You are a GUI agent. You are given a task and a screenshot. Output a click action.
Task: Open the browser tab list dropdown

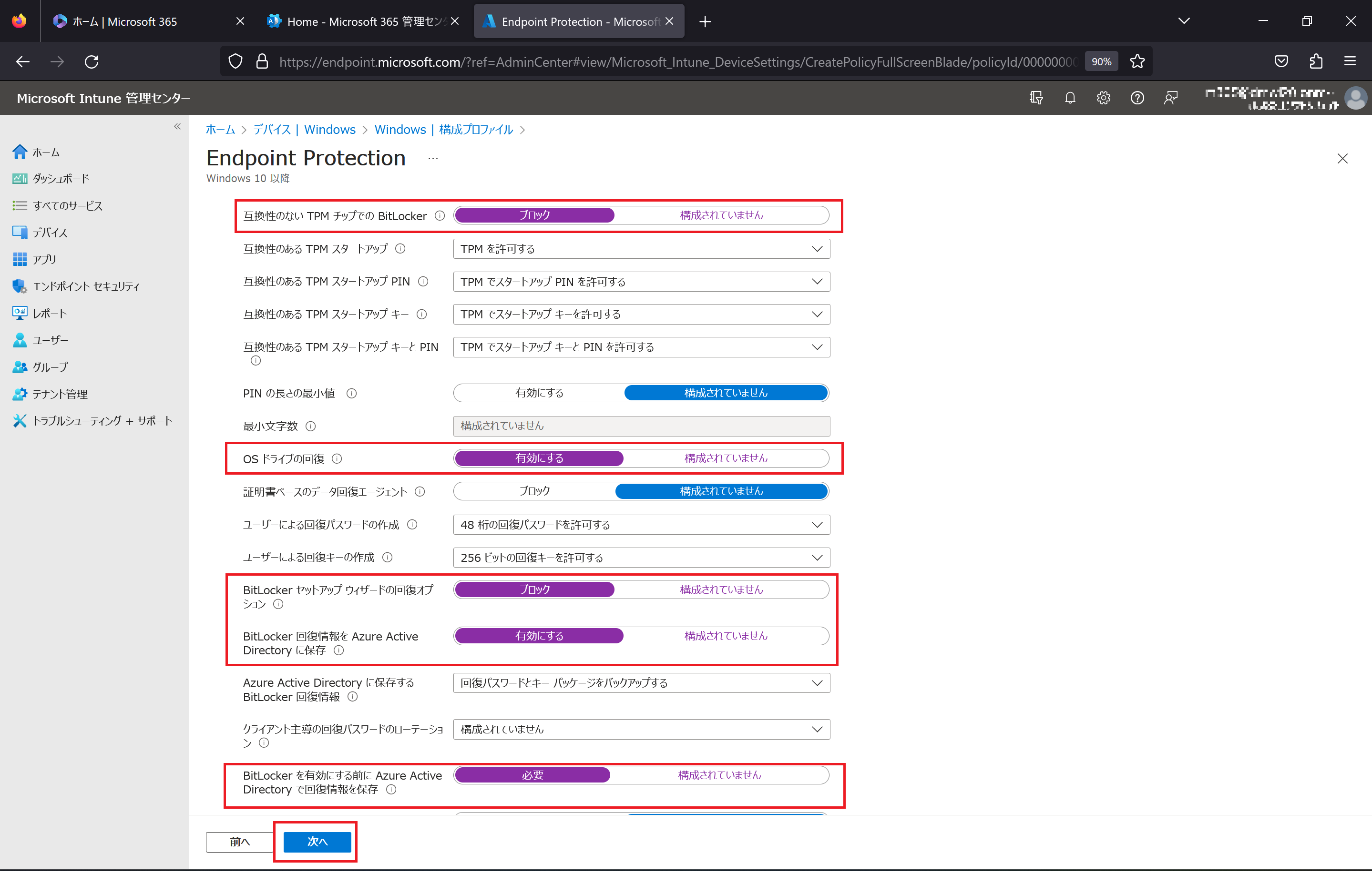click(1183, 21)
